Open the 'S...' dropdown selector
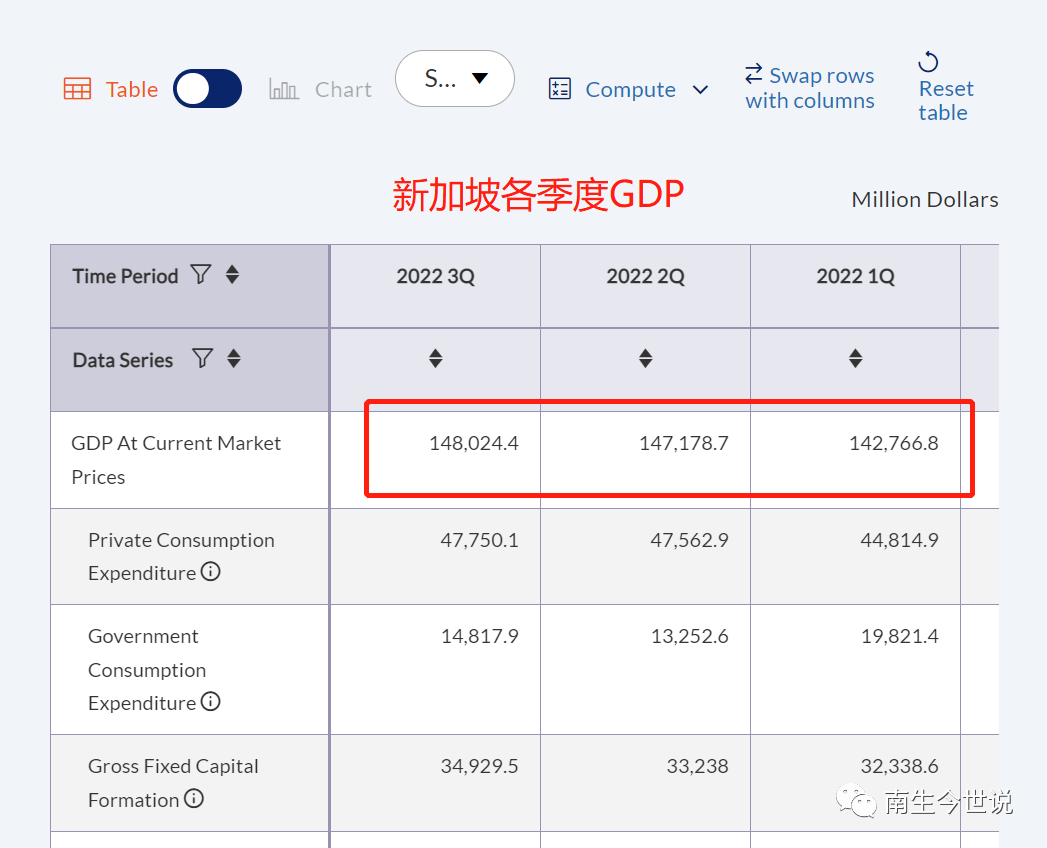Viewport: 1047px width, 848px height. click(455, 79)
